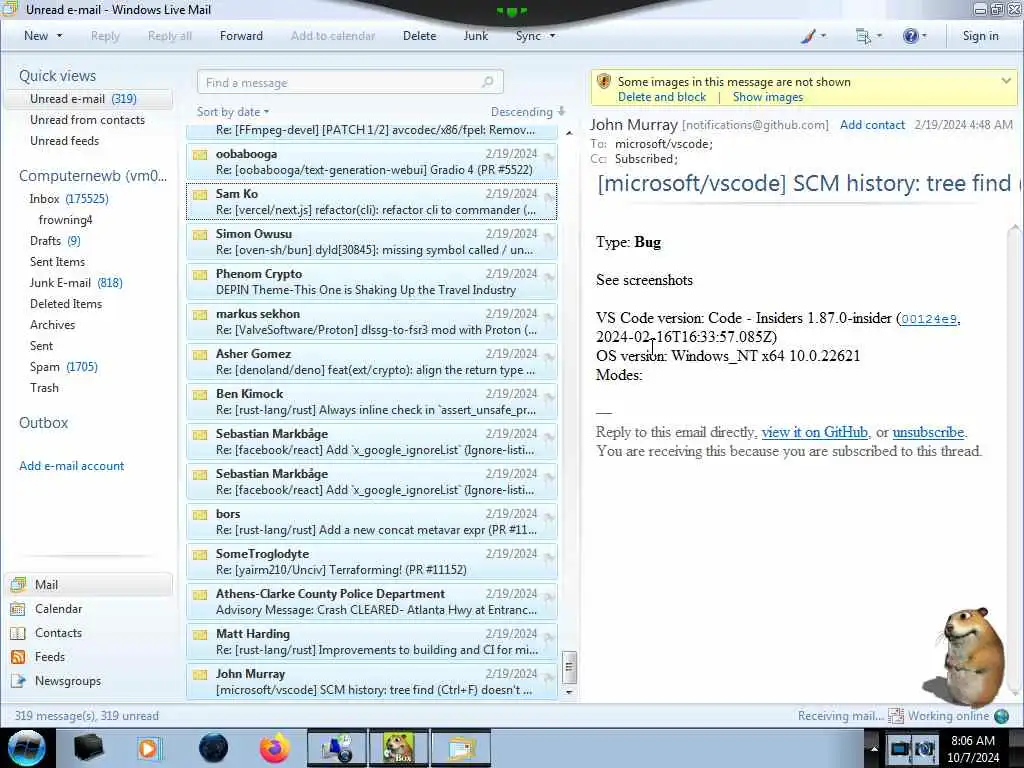Open the Archives folder
Image resolution: width=1024 pixels, height=768 pixels.
[52, 325]
